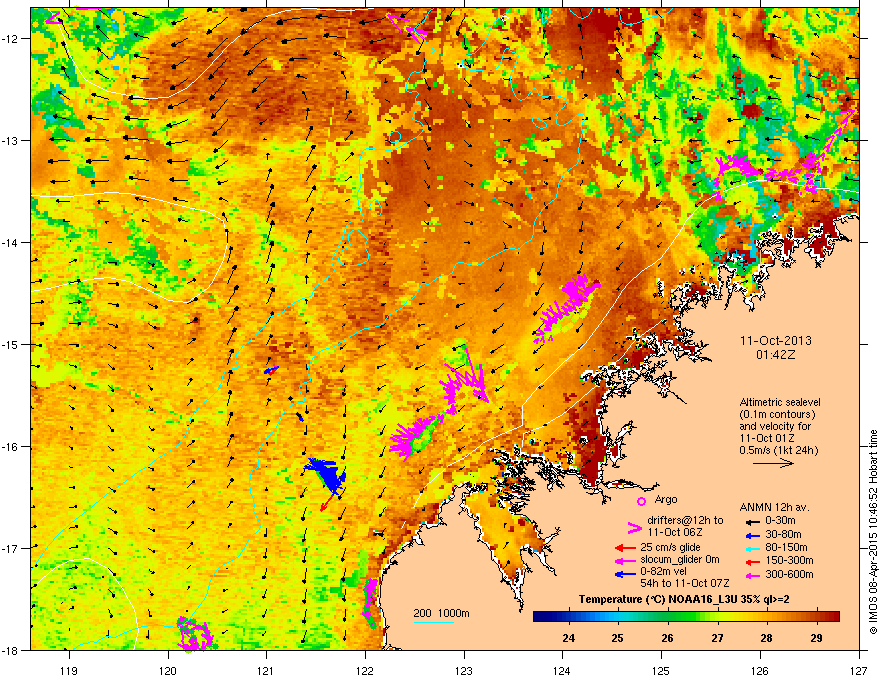Click the '26' color bar tick label
The height and width of the screenshot is (680, 880).
[x=667, y=638]
